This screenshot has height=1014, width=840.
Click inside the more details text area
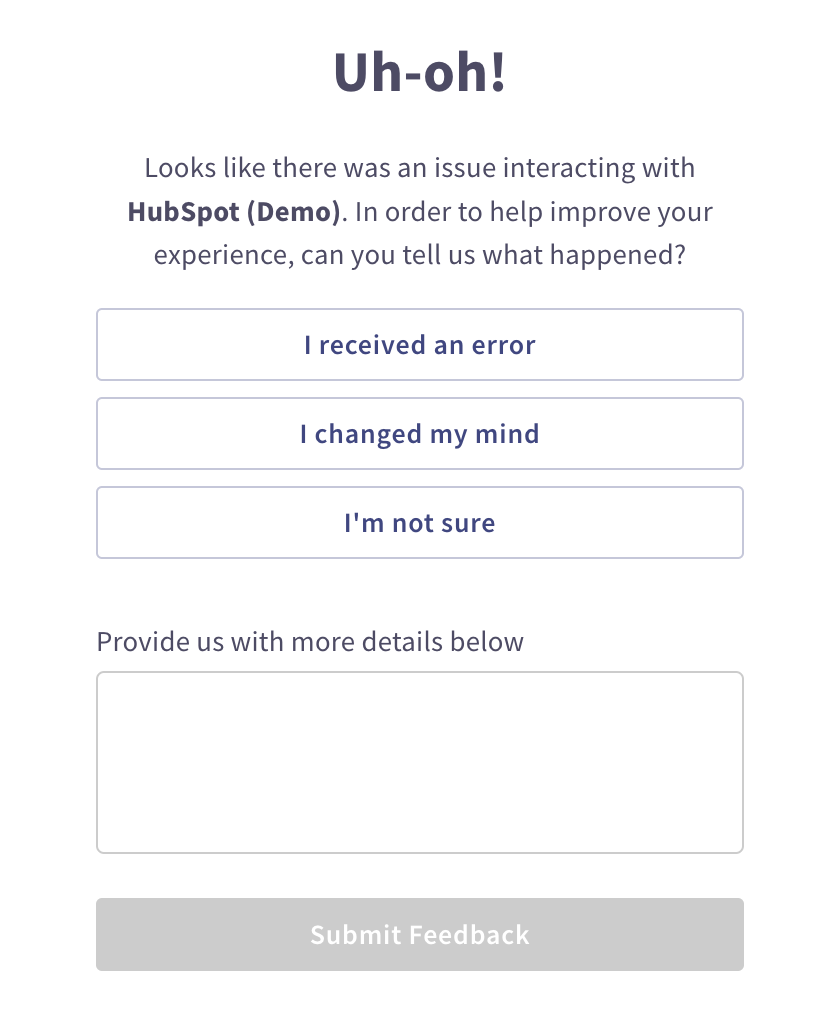tap(420, 762)
